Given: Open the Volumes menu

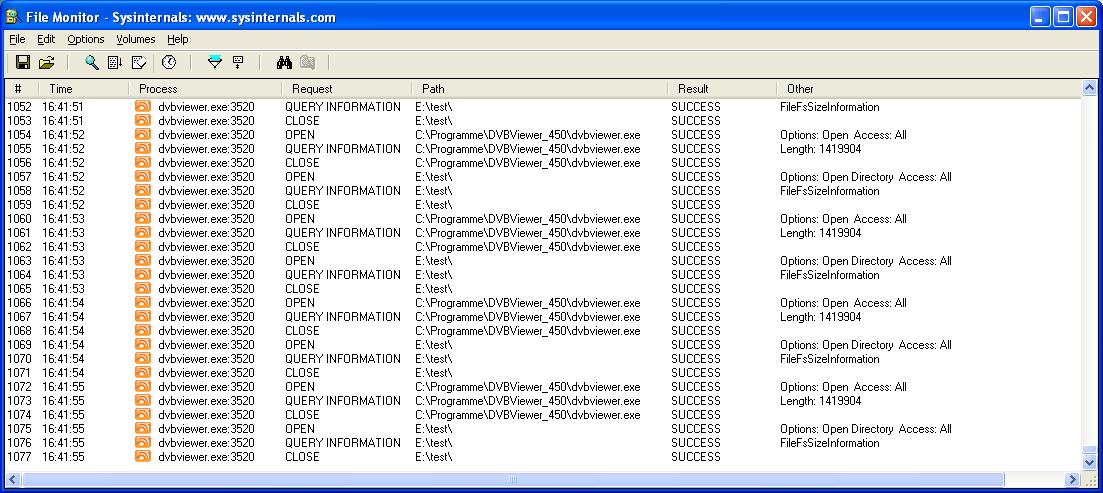Looking at the screenshot, I should (x=136, y=39).
